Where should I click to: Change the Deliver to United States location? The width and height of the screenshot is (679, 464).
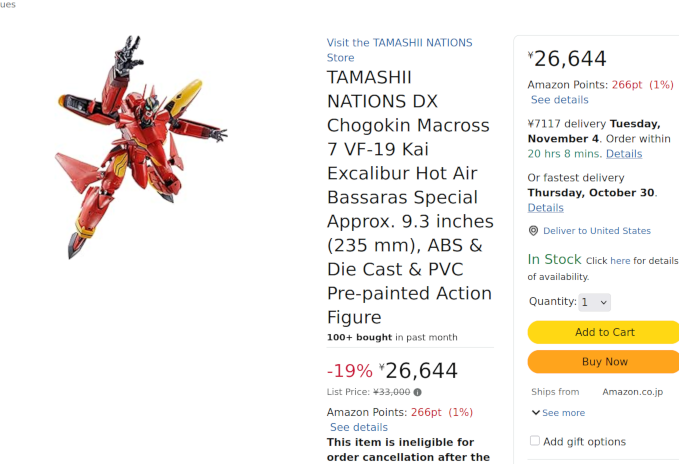point(597,231)
